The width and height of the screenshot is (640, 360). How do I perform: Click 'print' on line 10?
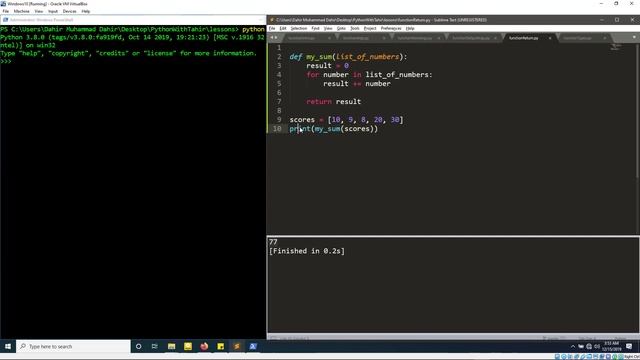[x=300, y=129]
